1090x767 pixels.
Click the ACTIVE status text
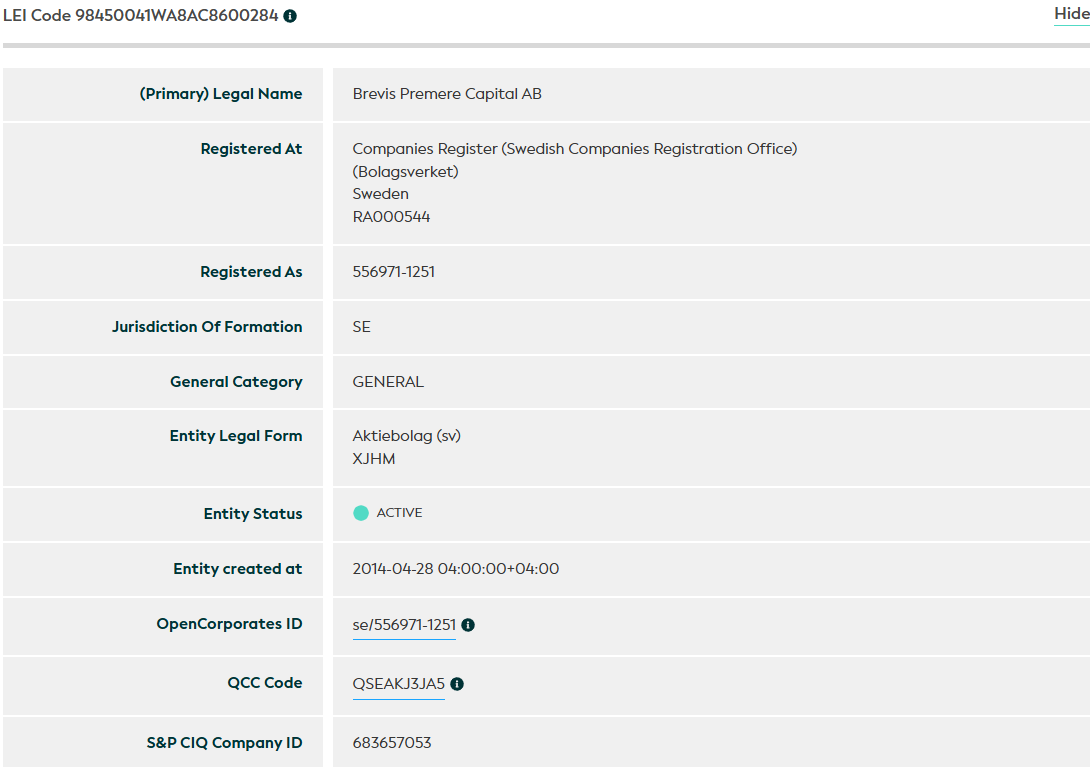point(400,513)
